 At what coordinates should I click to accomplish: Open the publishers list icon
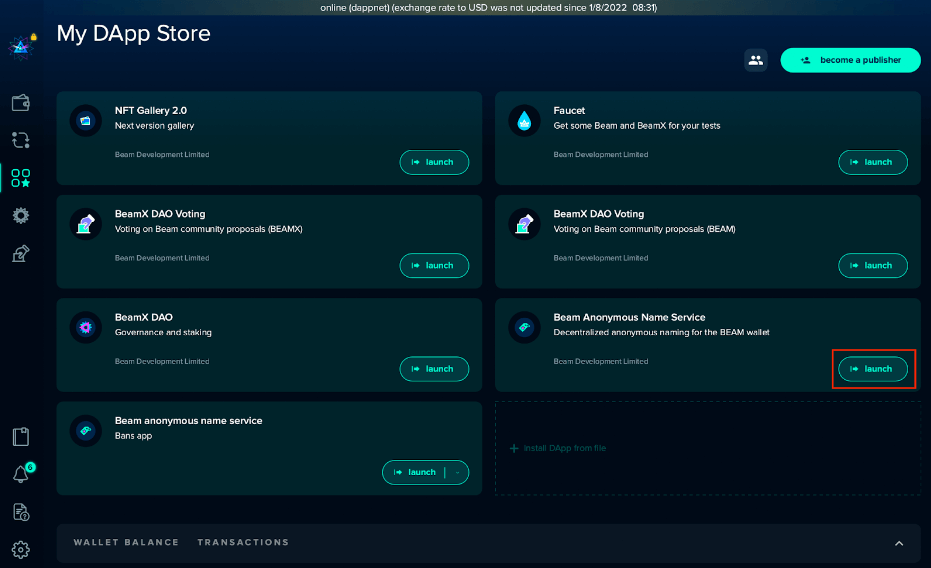756,60
